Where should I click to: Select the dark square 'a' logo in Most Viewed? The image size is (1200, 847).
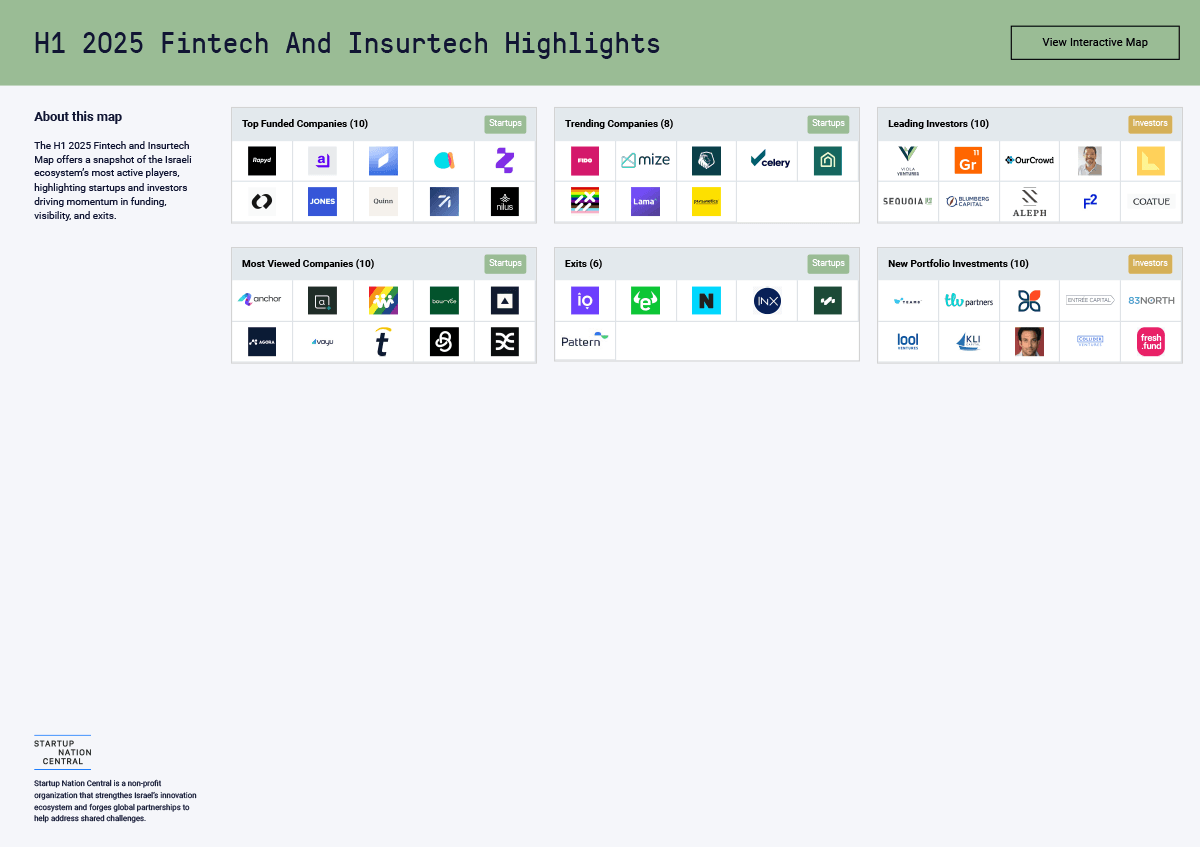click(322, 301)
